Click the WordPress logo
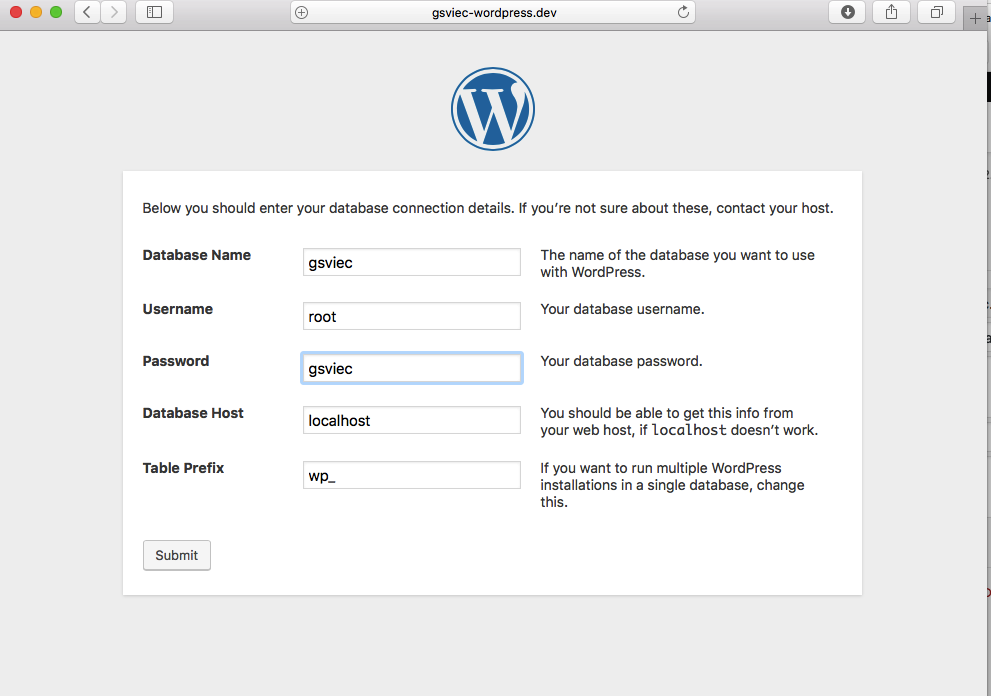The height and width of the screenshot is (696, 991). (x=493, y=109)
